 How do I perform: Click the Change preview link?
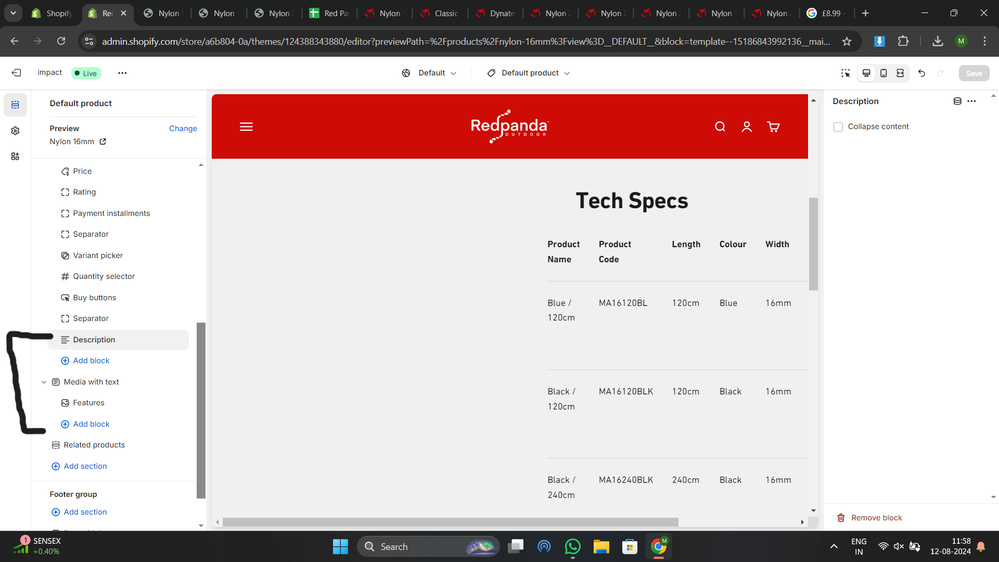[183, 129]
